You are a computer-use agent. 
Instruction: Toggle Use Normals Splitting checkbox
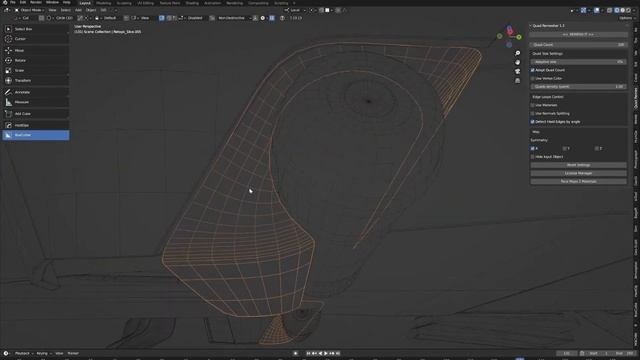532,113
